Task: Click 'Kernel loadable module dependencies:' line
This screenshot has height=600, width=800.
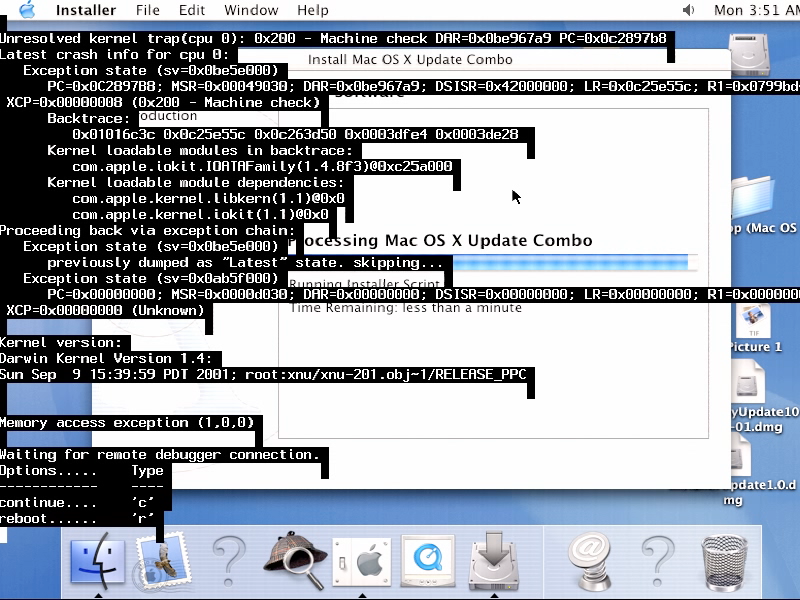Action: point(196,183)
